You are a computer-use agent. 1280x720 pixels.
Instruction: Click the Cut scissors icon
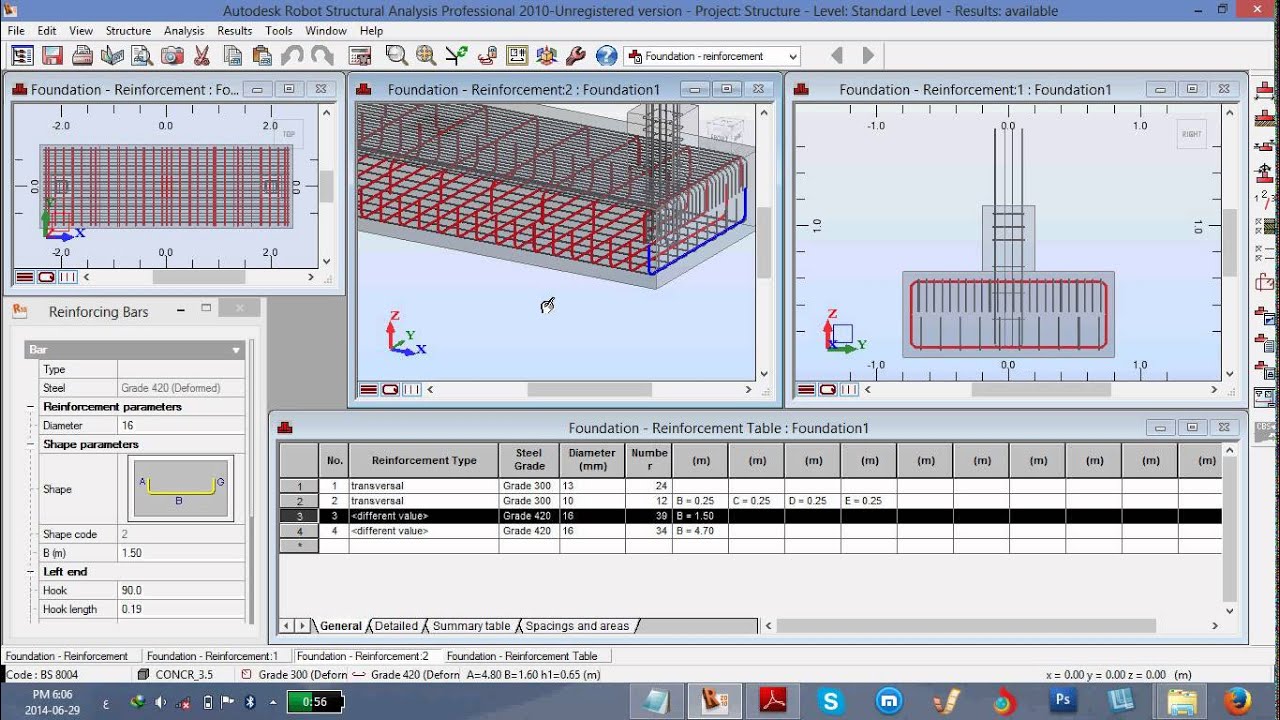coord(202,56)
